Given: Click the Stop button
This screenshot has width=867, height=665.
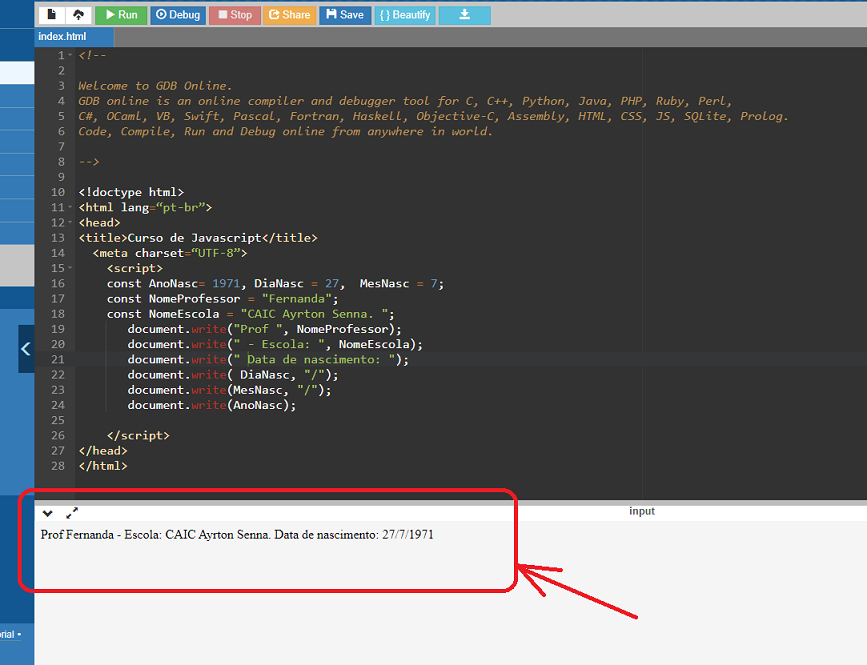Looking at the screenshot, I should click(x=233, y=15).
